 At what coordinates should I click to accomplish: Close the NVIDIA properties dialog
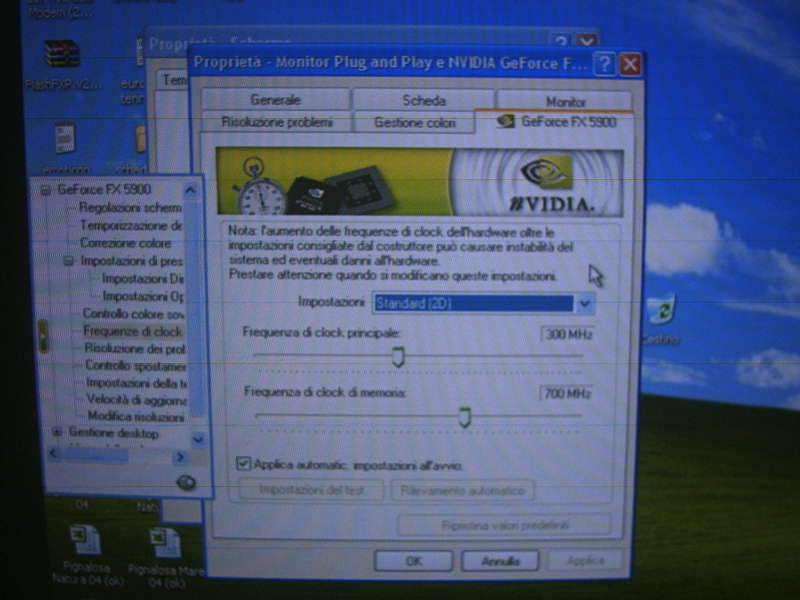(630, 65)
